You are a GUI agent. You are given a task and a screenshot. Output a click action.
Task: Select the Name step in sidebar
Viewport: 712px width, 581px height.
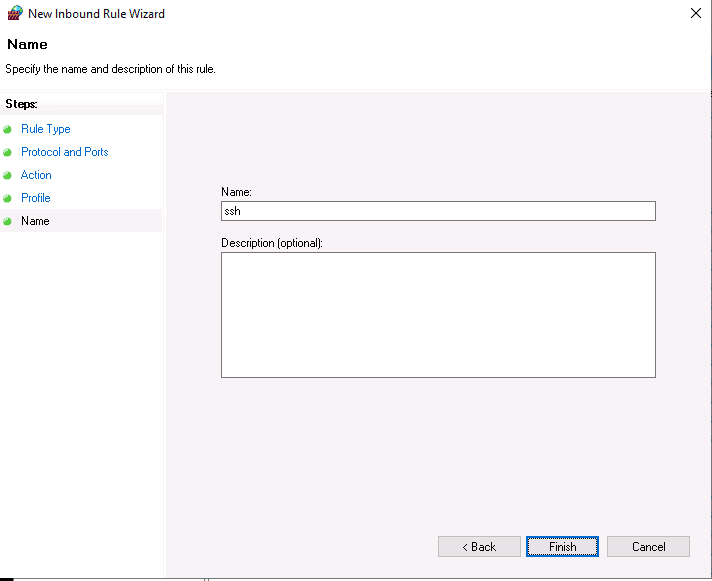pos(35,221)
